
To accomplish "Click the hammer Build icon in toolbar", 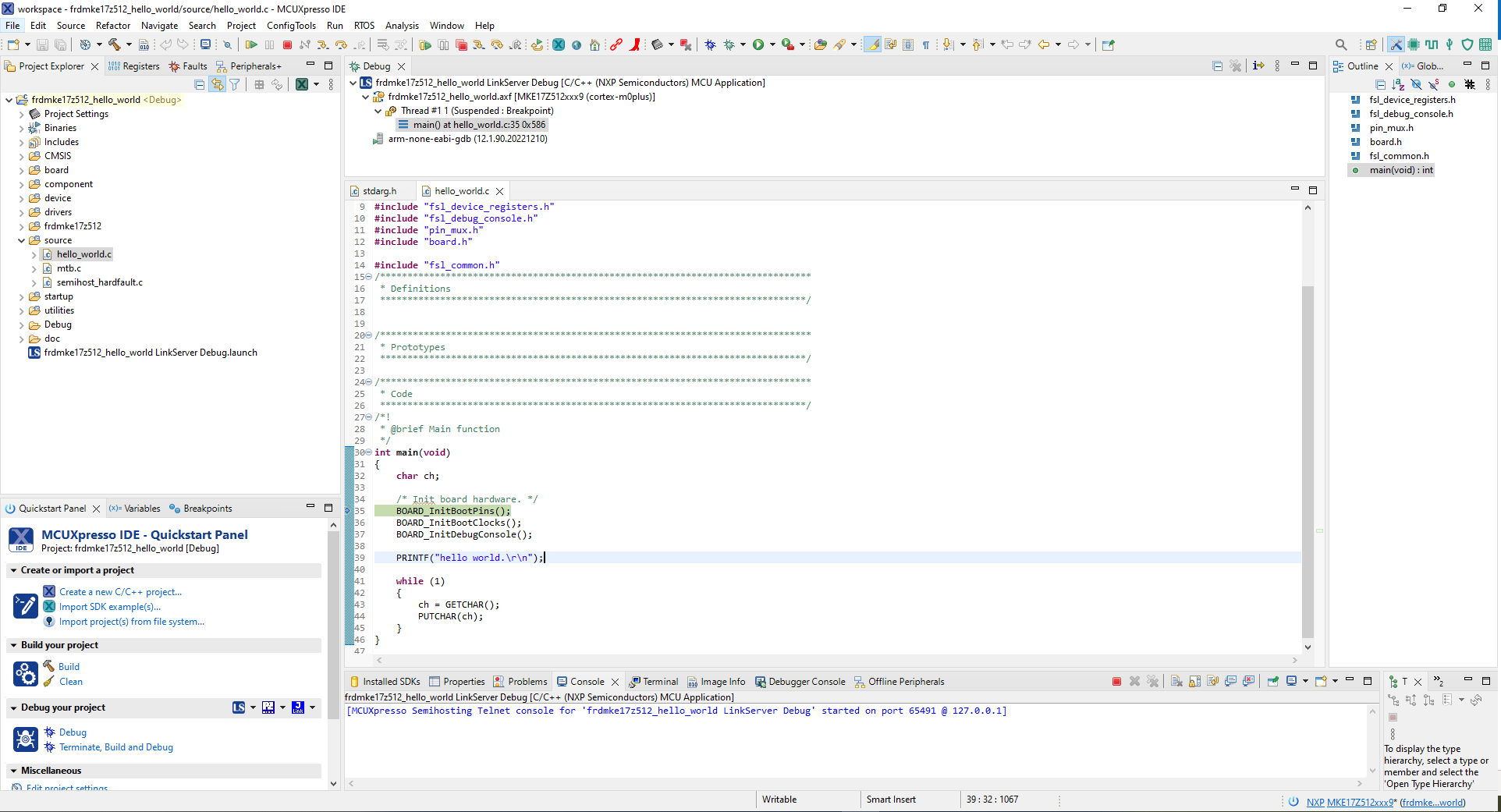I will click(x=115, y=45).
